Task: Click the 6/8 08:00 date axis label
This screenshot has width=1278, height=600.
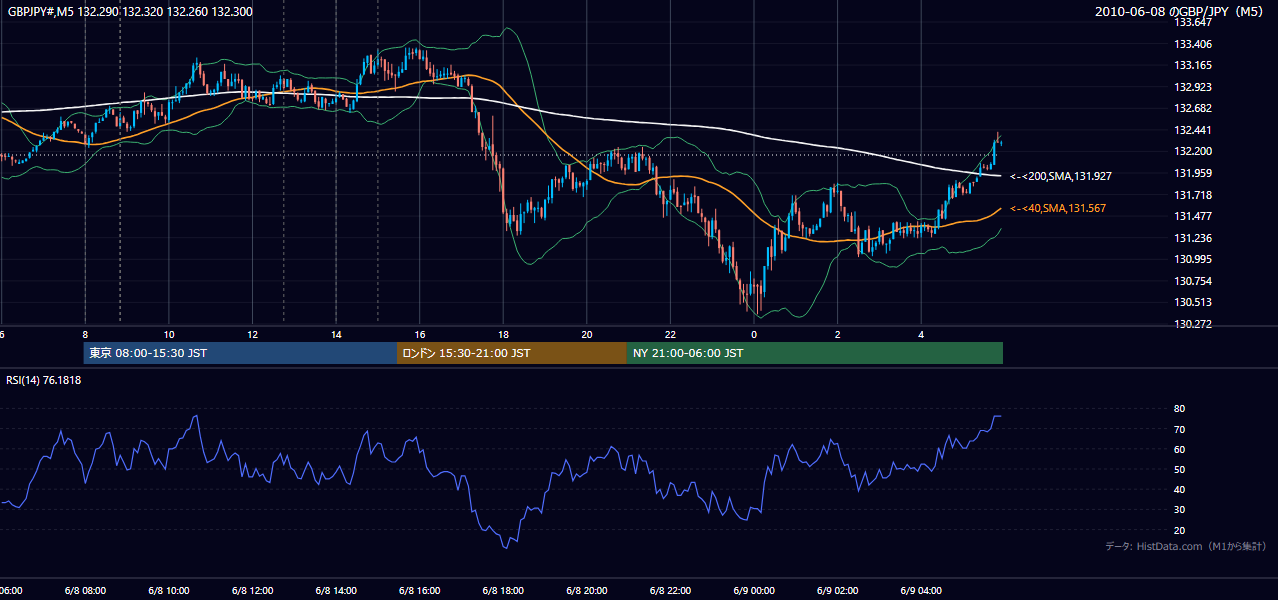Action: (x=85, y=590)
